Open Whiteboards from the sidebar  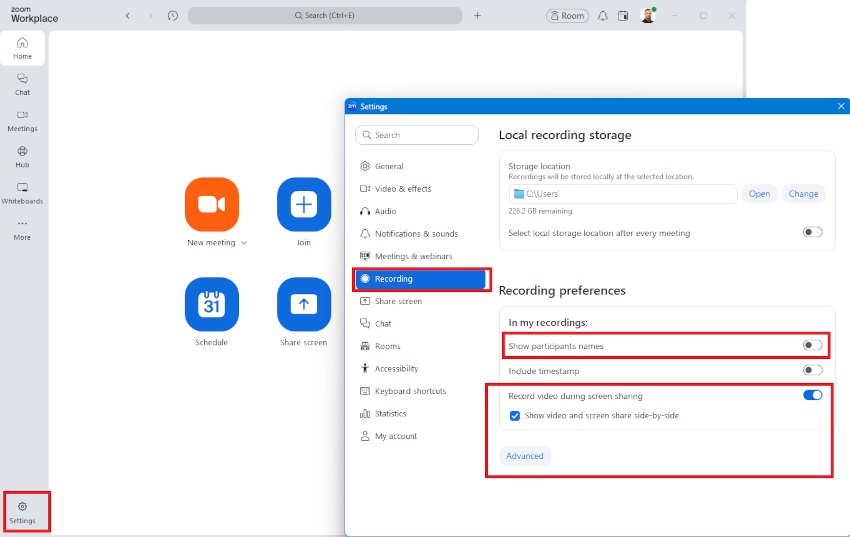coord(22,193)
